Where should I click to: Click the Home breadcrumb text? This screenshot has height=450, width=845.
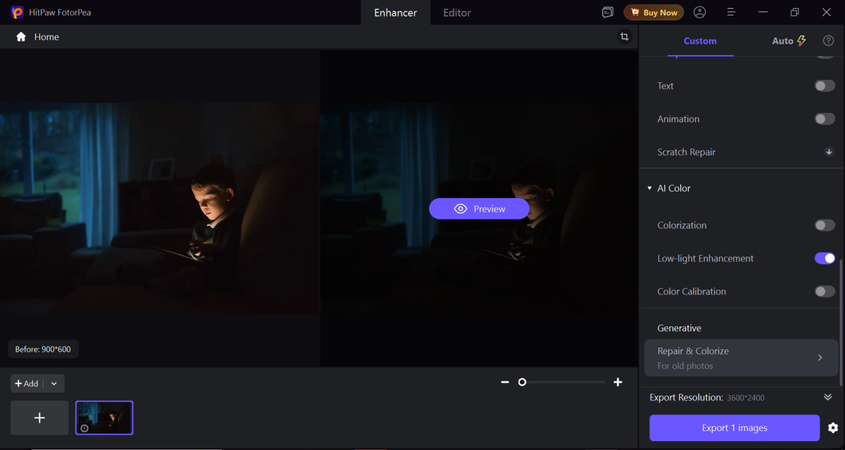point(47,37)
